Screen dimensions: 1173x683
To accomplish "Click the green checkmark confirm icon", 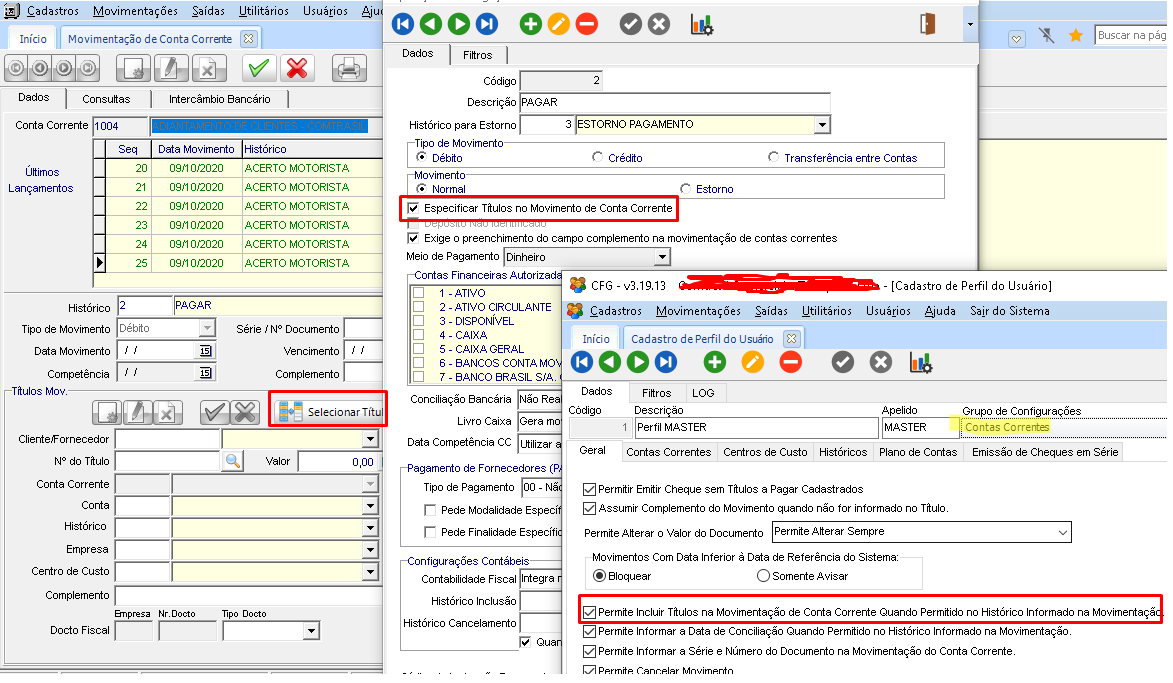I will pyautogui.click(x=259, y=68).
